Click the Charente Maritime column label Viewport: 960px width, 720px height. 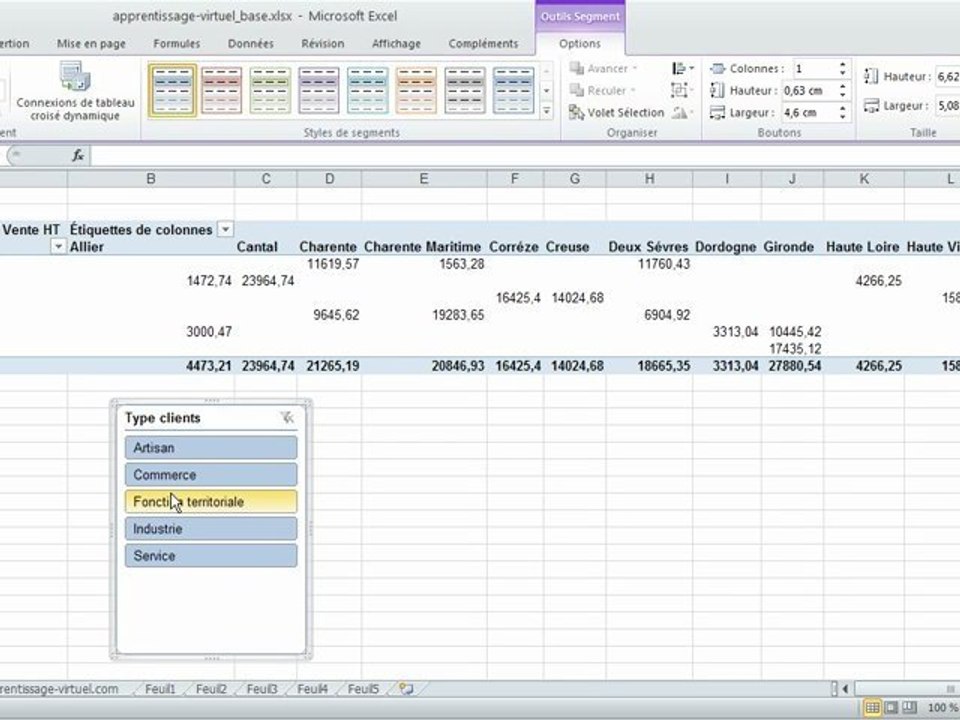click(x=422, y=247)
